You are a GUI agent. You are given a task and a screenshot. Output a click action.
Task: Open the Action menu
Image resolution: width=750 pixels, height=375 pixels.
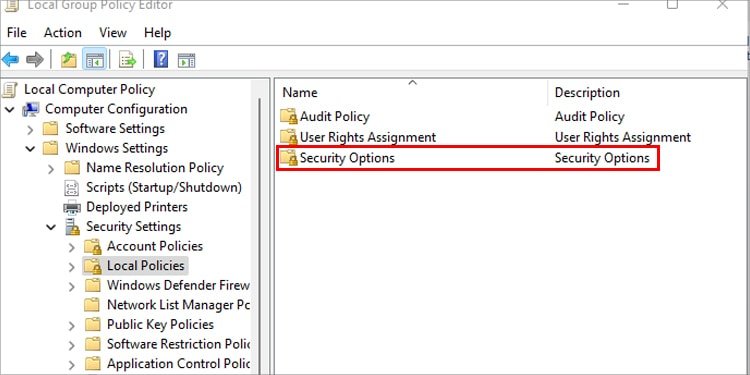pyautogui.click(x=63, y=33)
